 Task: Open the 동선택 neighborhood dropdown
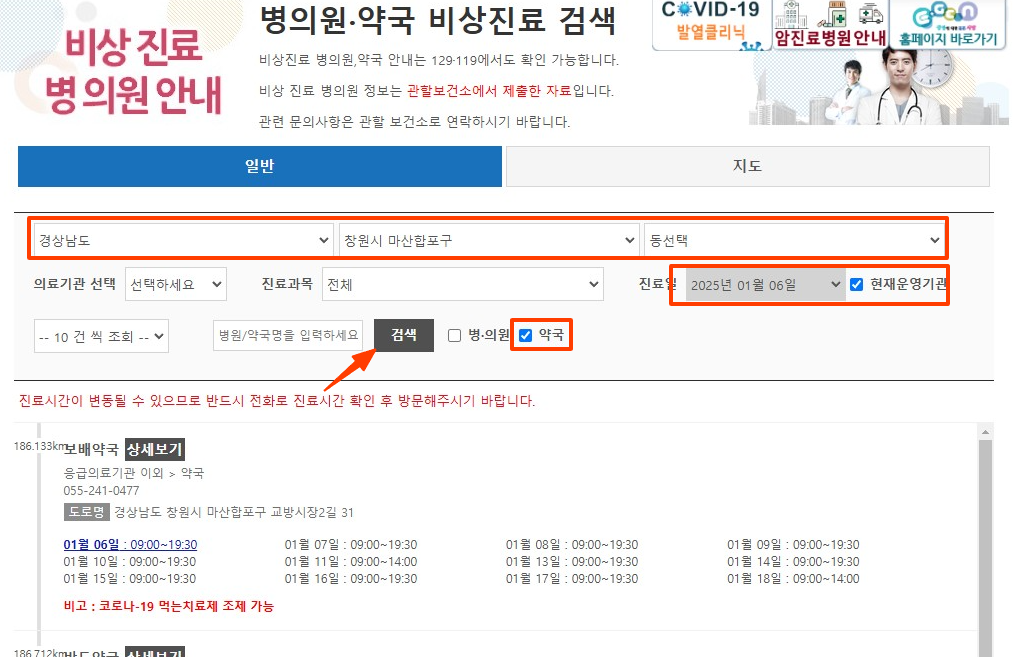pyautogui.click(x=794, y=240)
